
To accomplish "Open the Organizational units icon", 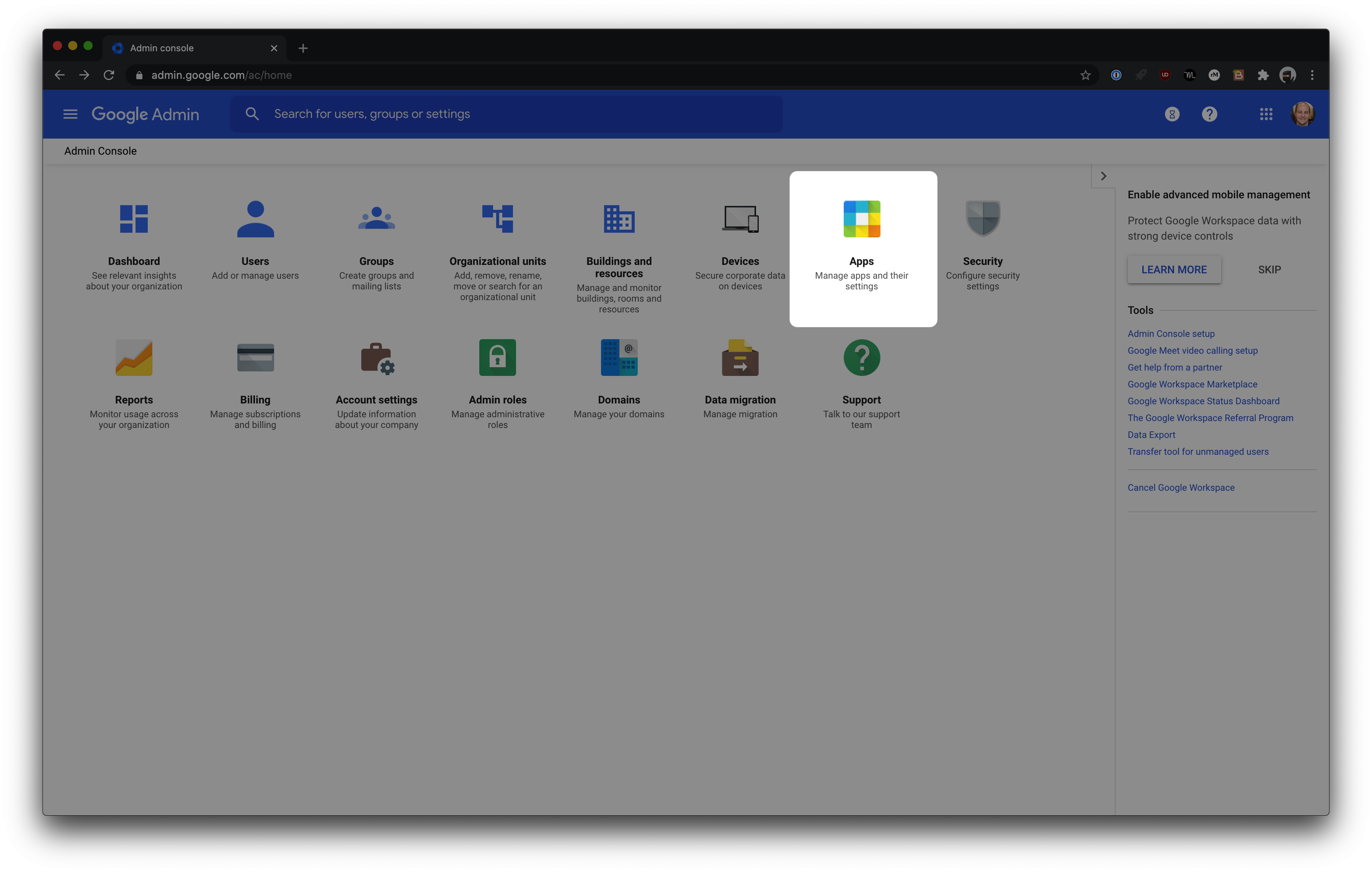I will click(x=497, y=219).
